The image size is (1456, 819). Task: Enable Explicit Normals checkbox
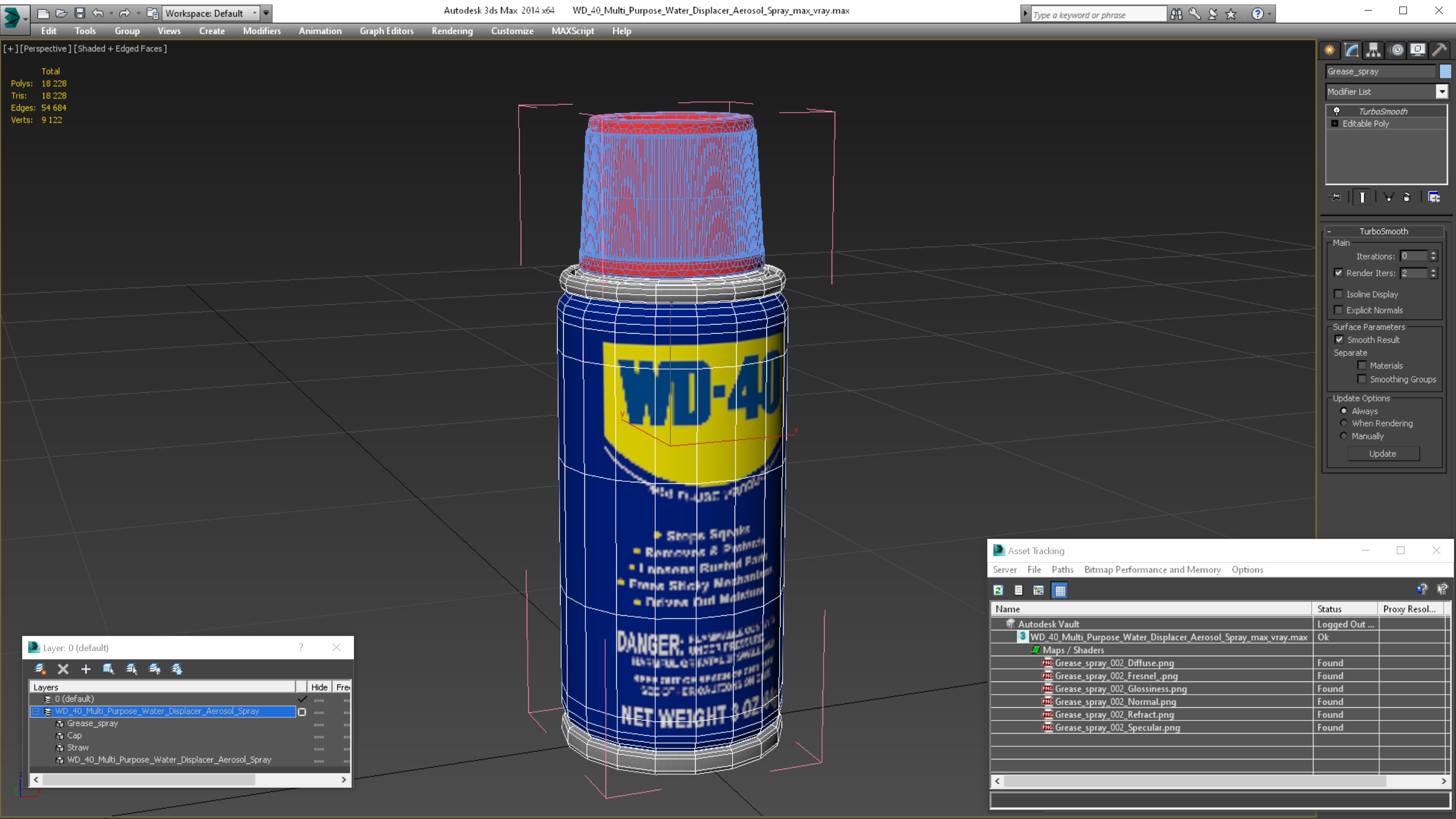point(1338,310)
